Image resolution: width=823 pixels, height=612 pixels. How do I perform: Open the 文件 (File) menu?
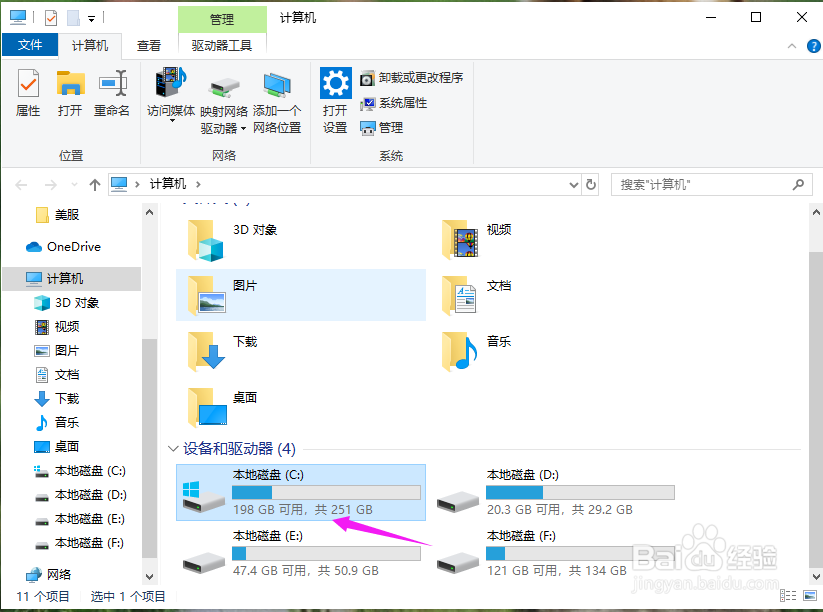pyautogui.click(x=31, y=44)
